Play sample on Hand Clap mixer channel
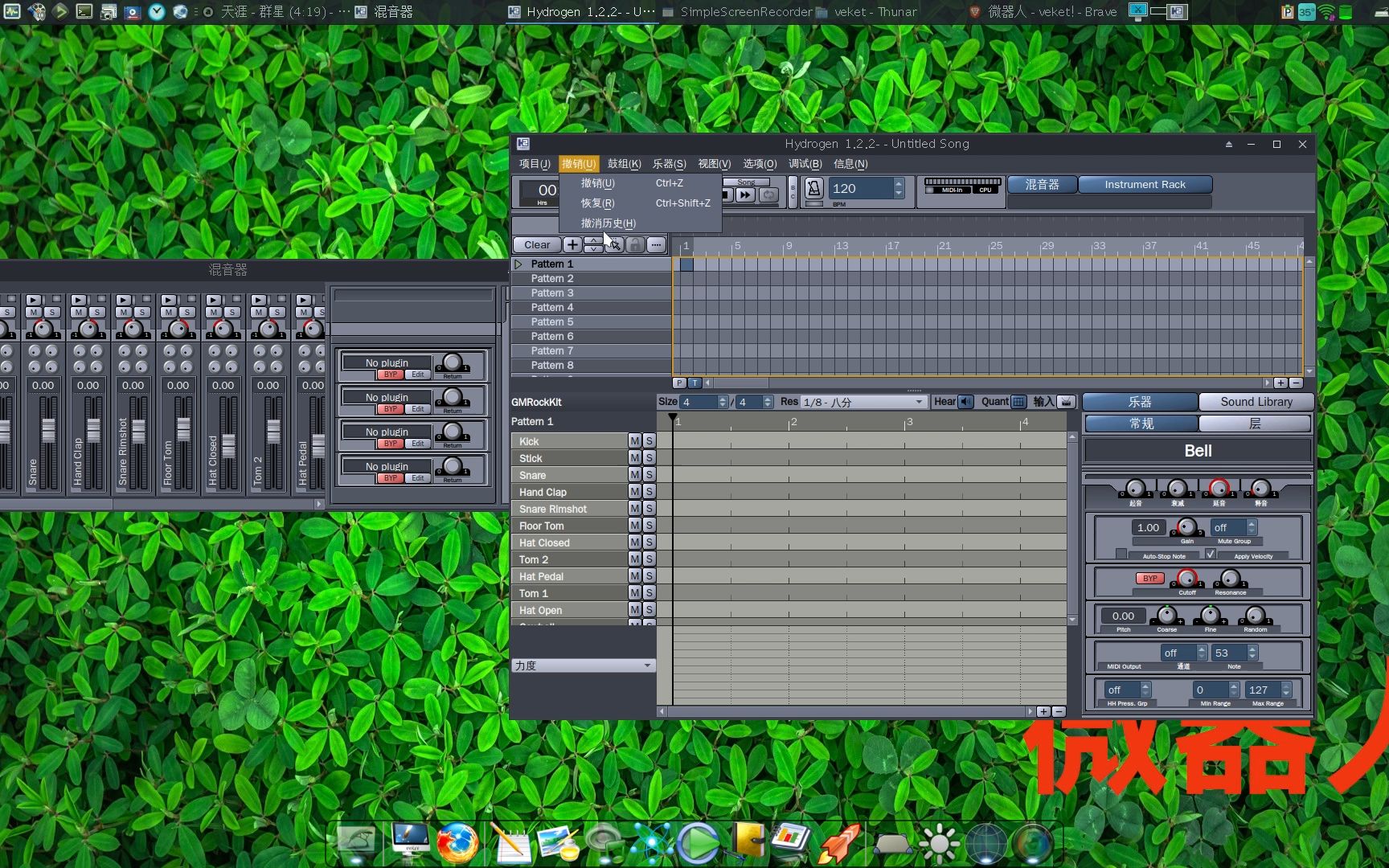Image resolution: width=1389 pixels, height=868 pixels. pos(79,301)
